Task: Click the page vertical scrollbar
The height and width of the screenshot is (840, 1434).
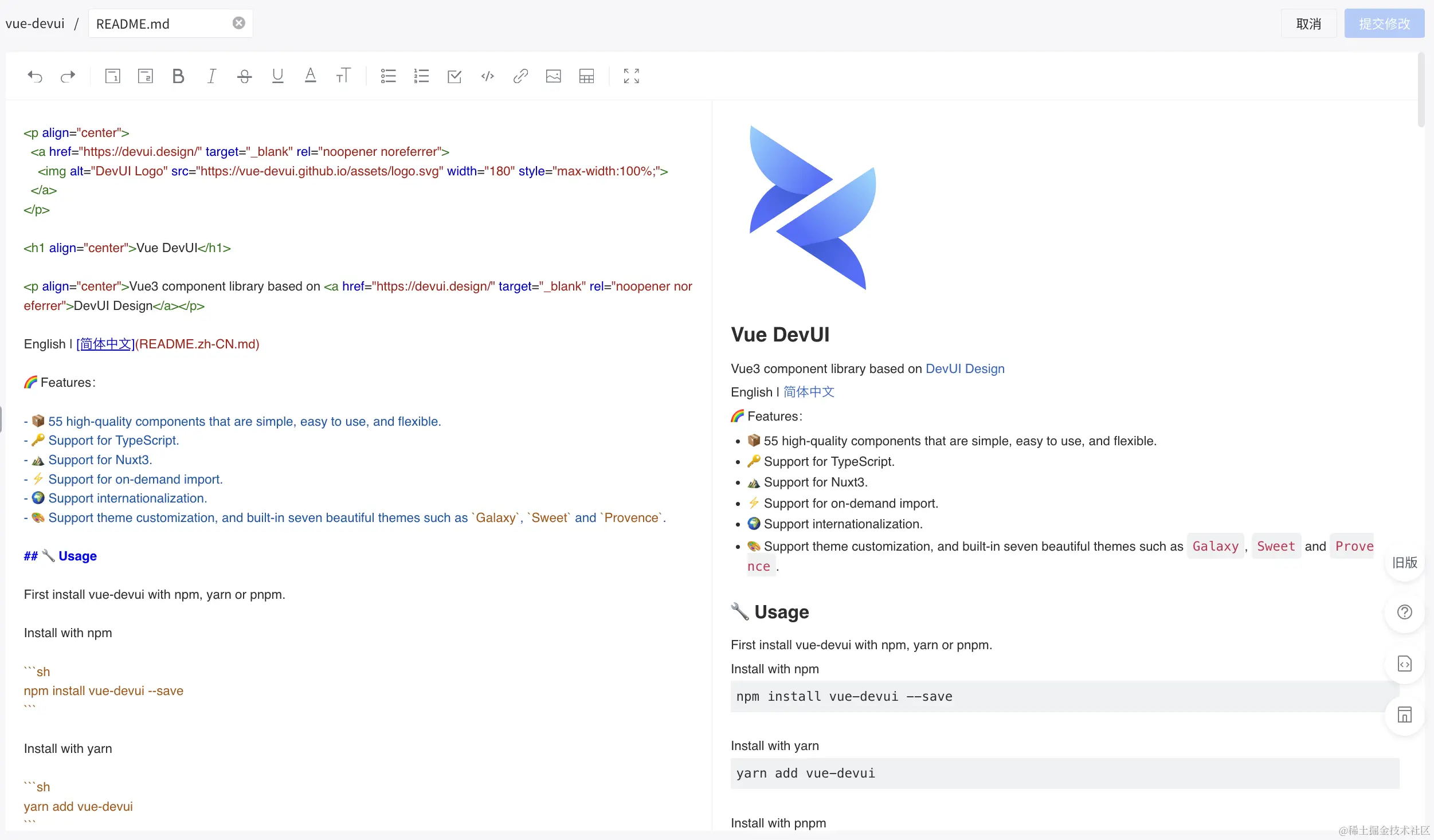Action: point(1421,90)
